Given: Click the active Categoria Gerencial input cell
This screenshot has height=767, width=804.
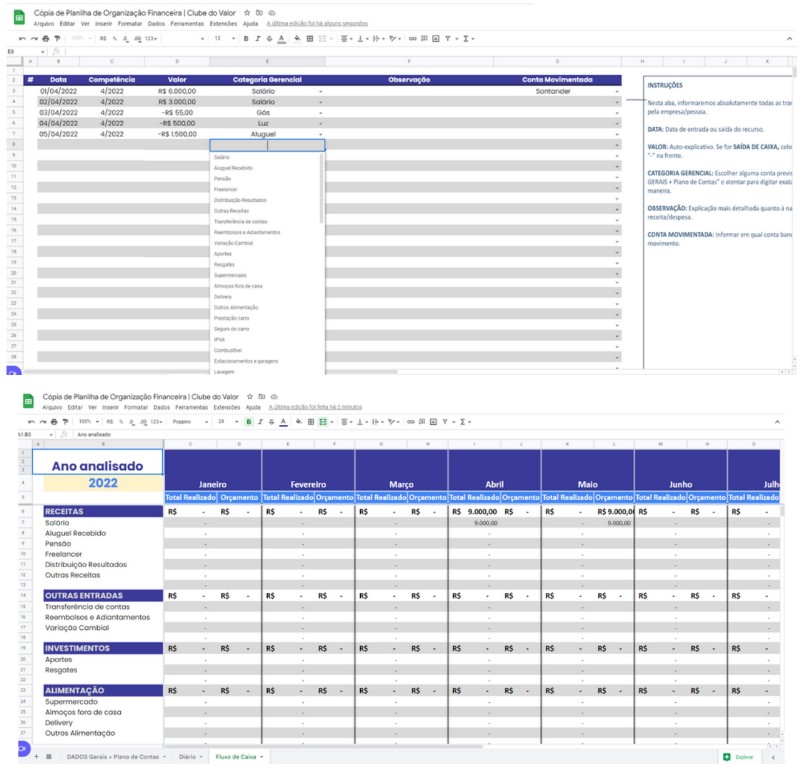Looking at the screenshot, I should click(x=267, y=145).
